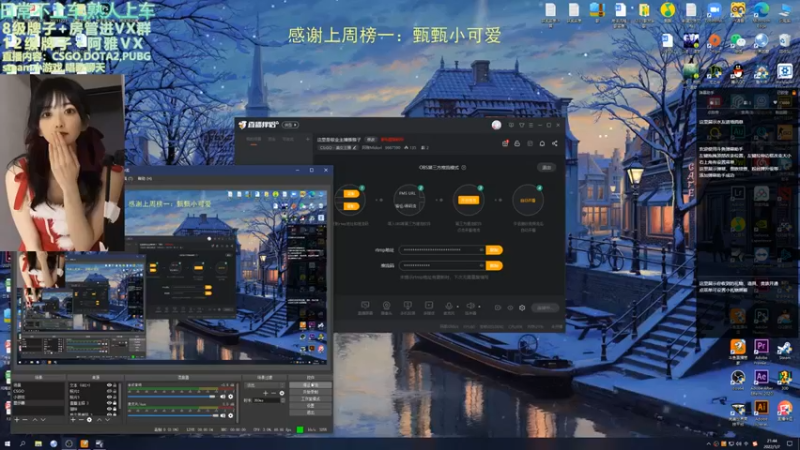800x450 pixels.
Task: Click the microphone icon in companion toolbar
Action: [448, 306]
